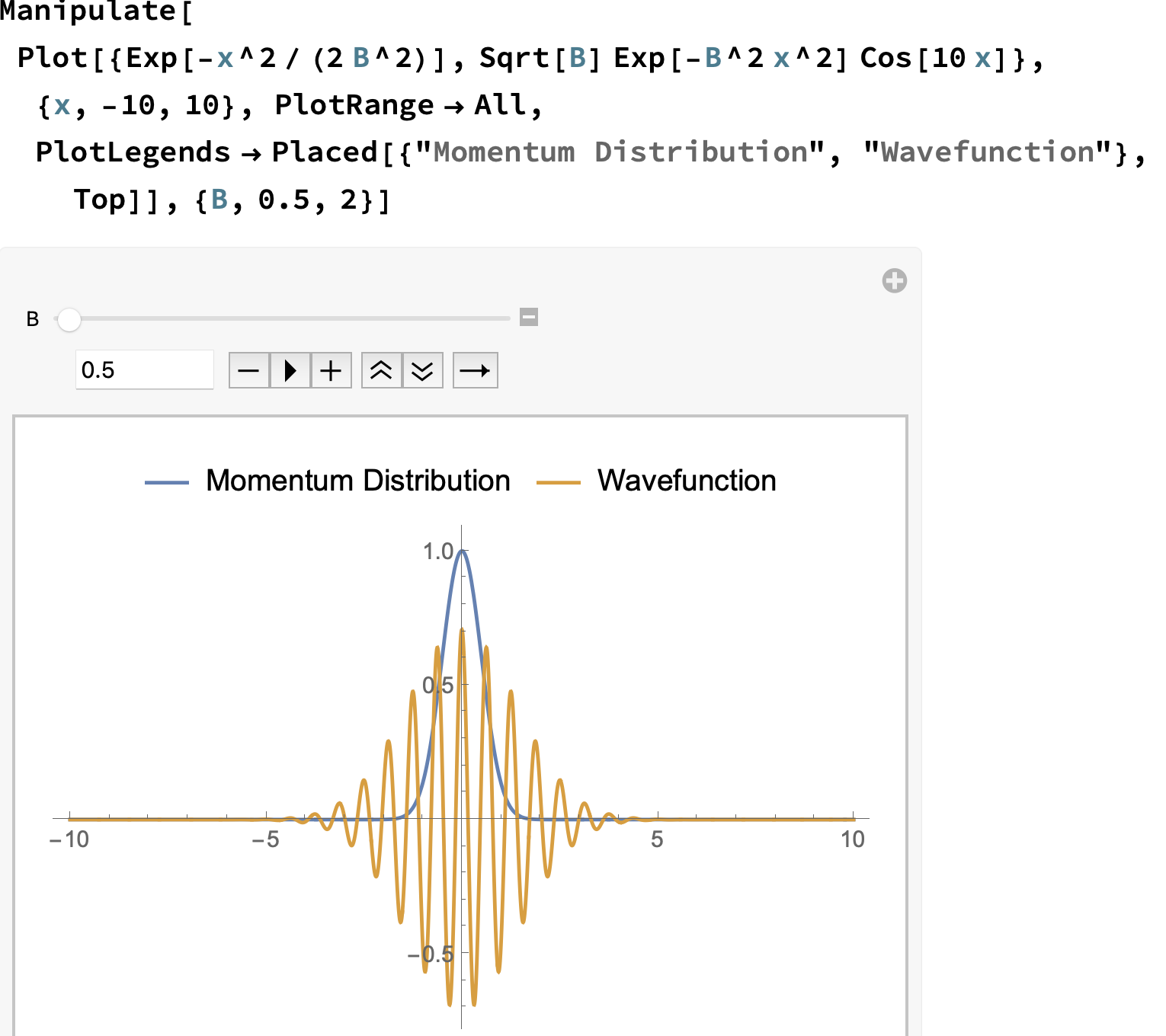The width and height of the screenshot is (1166, 1036).
Task: Click the Momentum Distribution legend label in plot
Action: (x=357, y=481)
